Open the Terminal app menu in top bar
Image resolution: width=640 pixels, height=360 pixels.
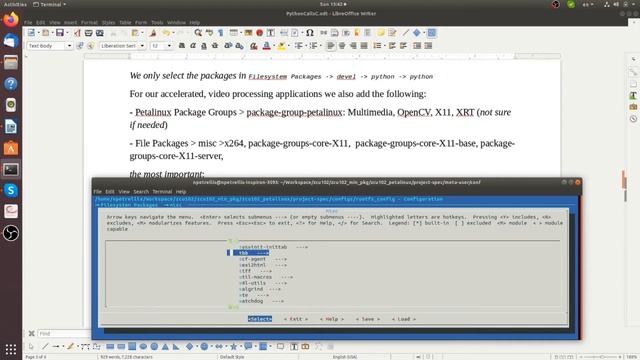49,4
